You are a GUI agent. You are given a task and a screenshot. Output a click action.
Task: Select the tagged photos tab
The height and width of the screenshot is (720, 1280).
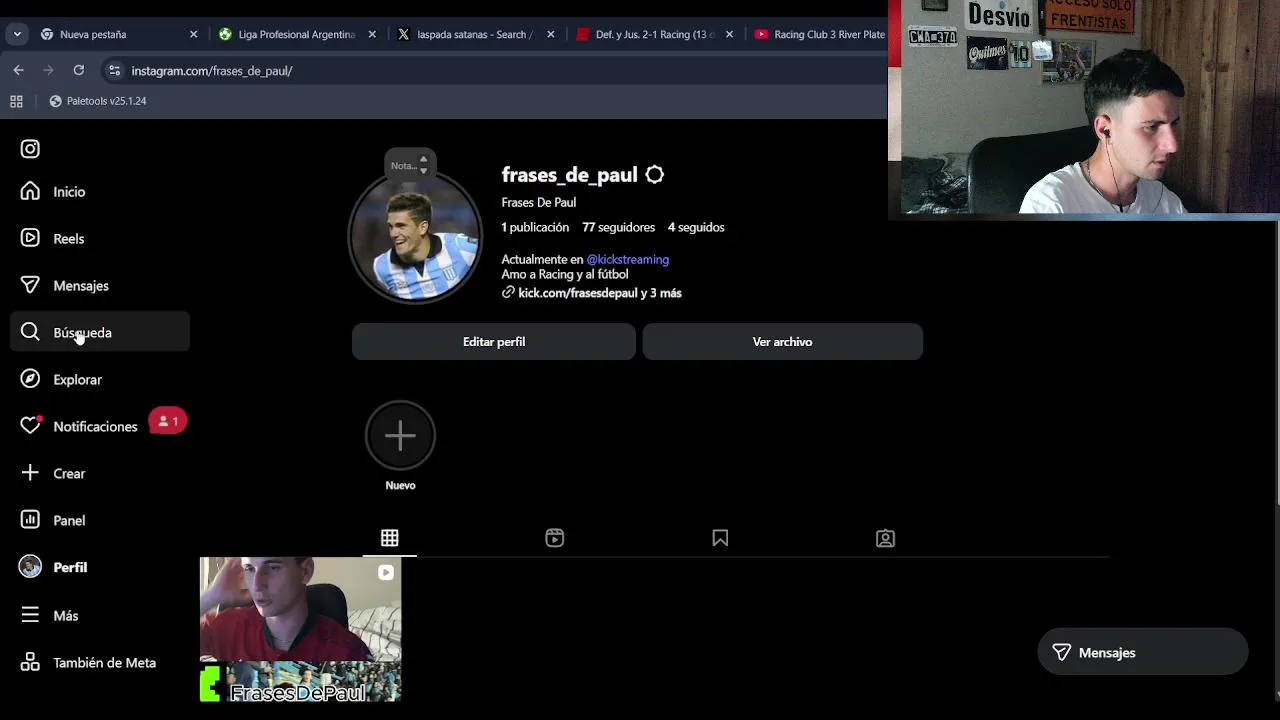pos(885,538)
